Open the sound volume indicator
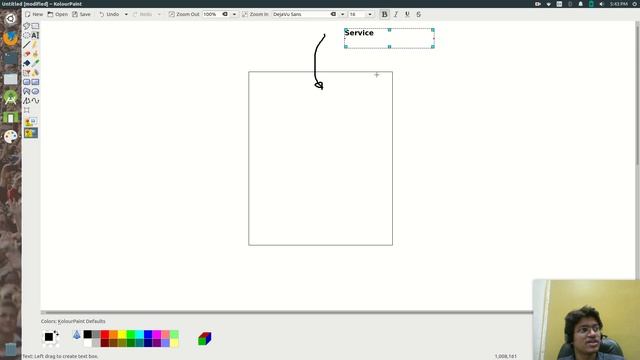Viewport: 640px width, 360px height. pyautogui.click(x=602, y=4)
